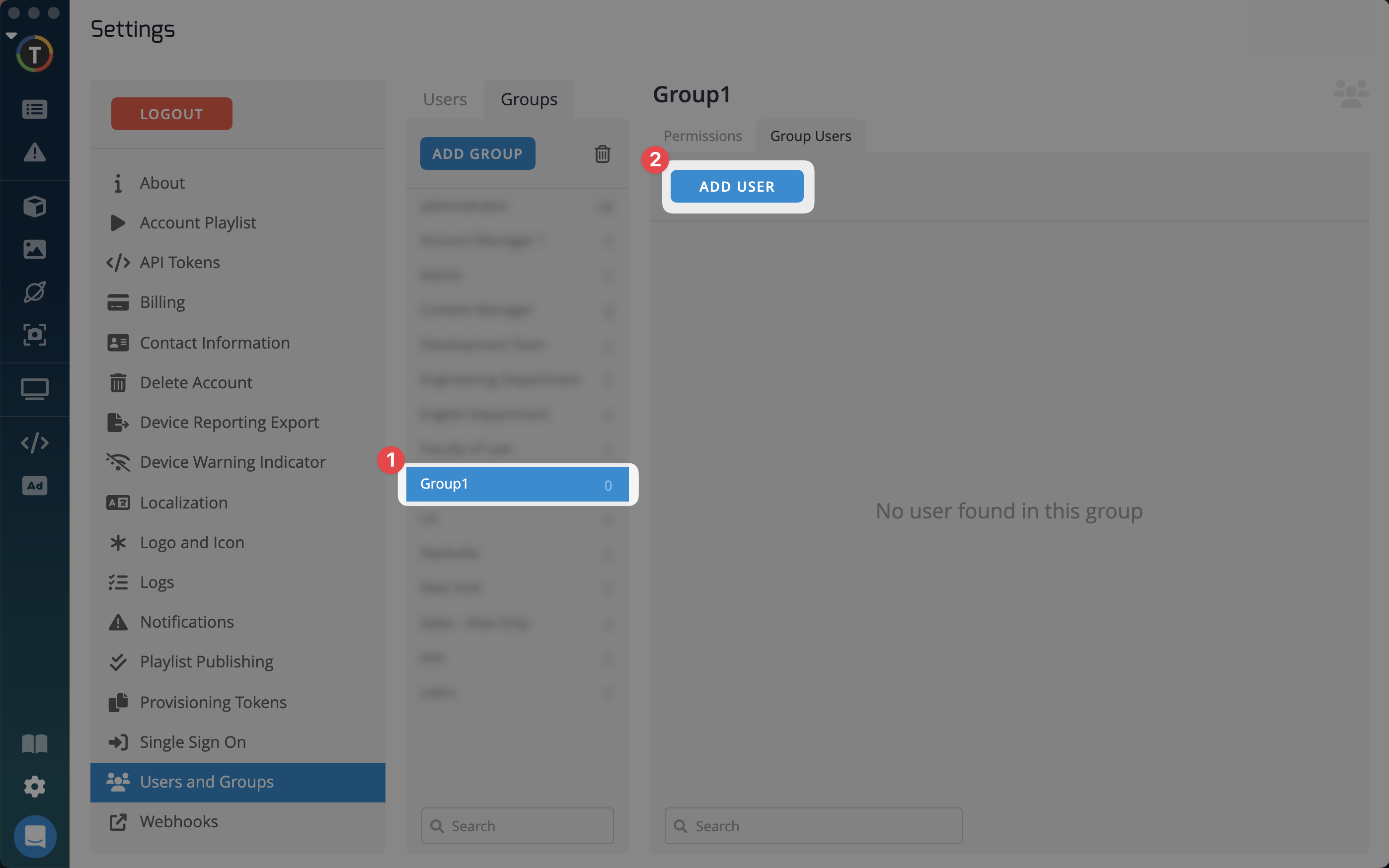Open API Tokens settings
1389x868 pixels.
coord(180,262)
